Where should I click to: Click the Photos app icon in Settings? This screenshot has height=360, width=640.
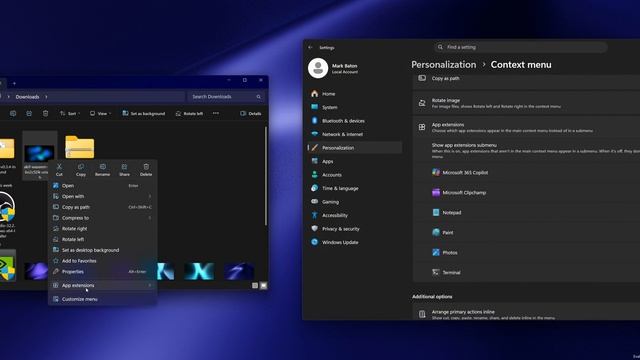point(436,252)
